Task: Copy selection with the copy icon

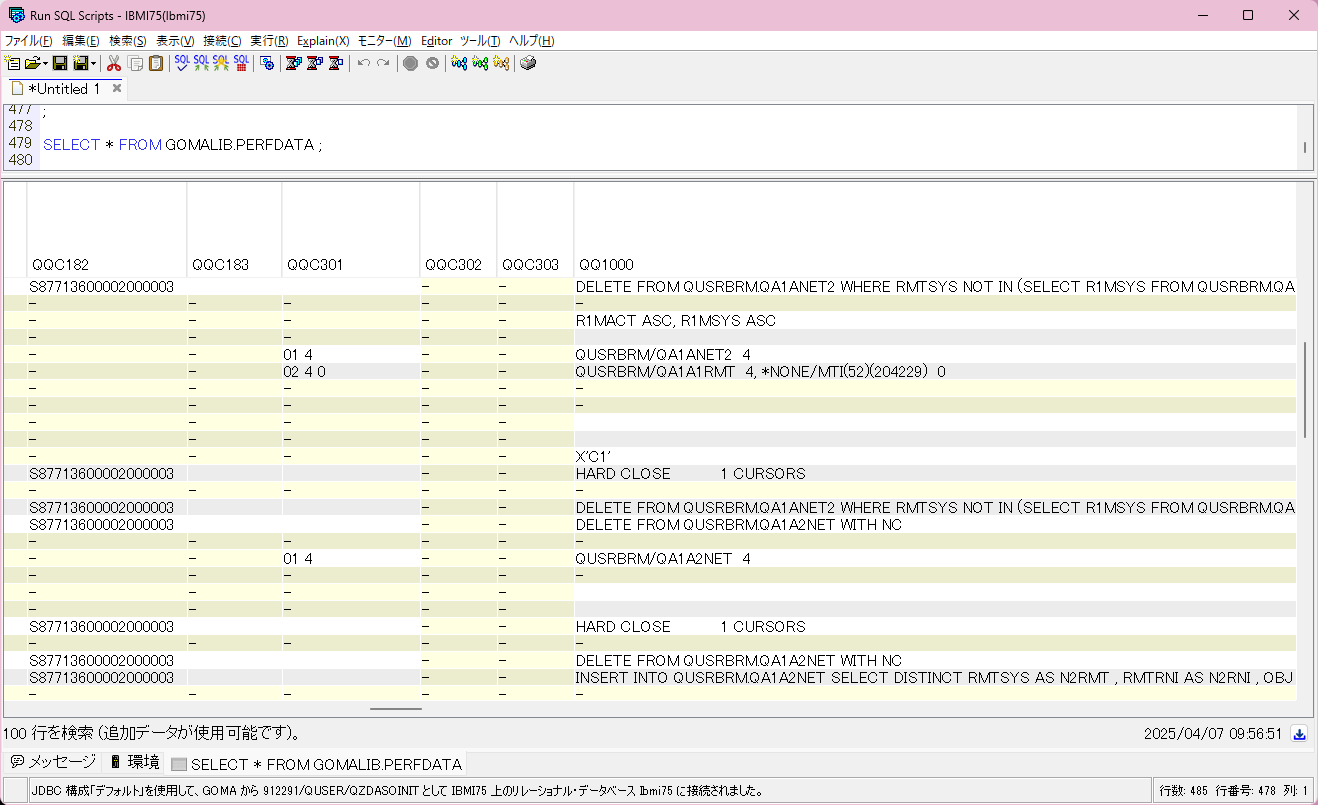Action: 136,63
